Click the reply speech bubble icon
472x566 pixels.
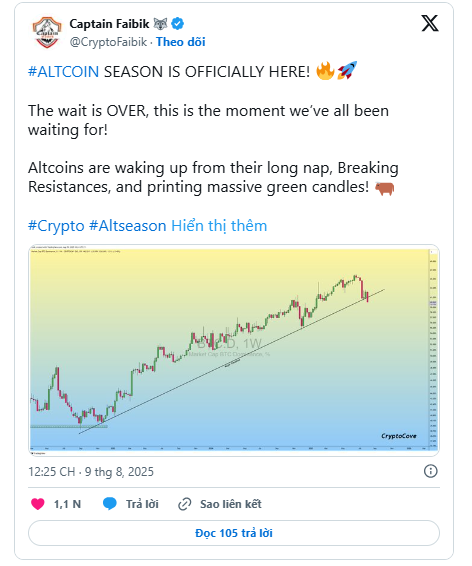[110, 504]
